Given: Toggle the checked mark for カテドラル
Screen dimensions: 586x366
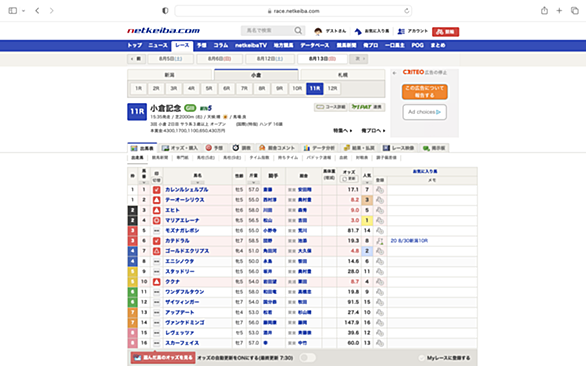Looking at the screenshot, I should 157,241.
